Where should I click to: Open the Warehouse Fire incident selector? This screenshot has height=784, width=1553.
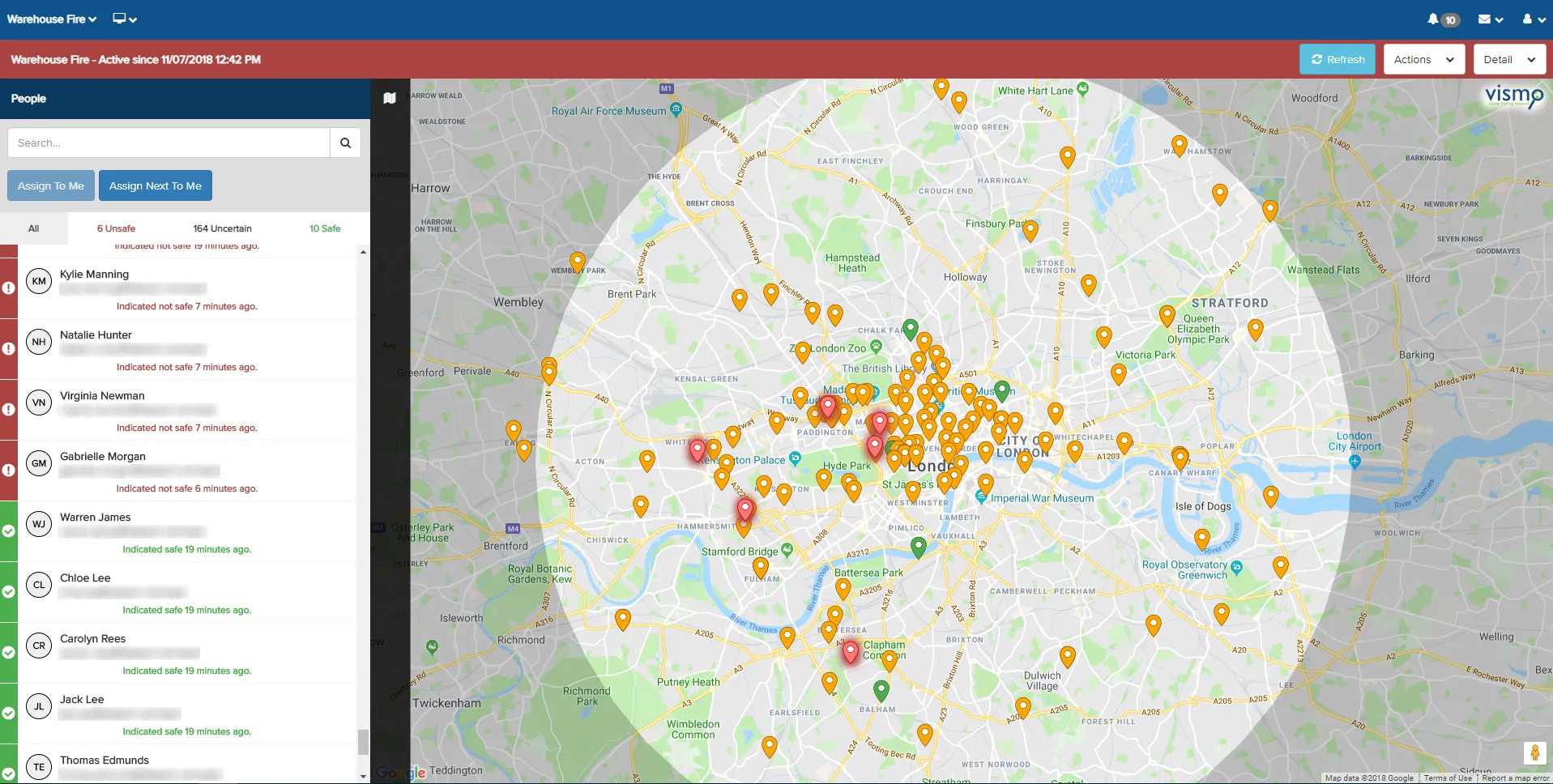pyautogui.click(x=50, y=18)
